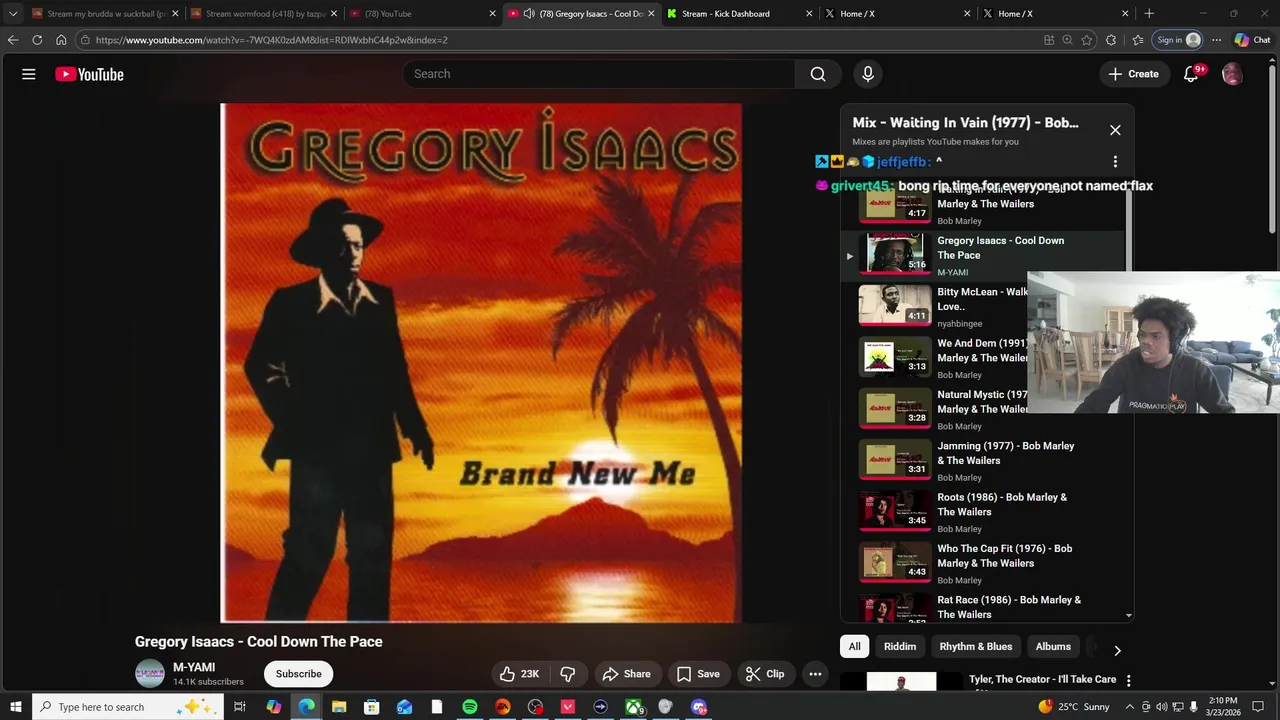Open the M-YAMI channel avatar
Image resolution: width=1280 pixels, height=720 pixels.
click(150, 674)
